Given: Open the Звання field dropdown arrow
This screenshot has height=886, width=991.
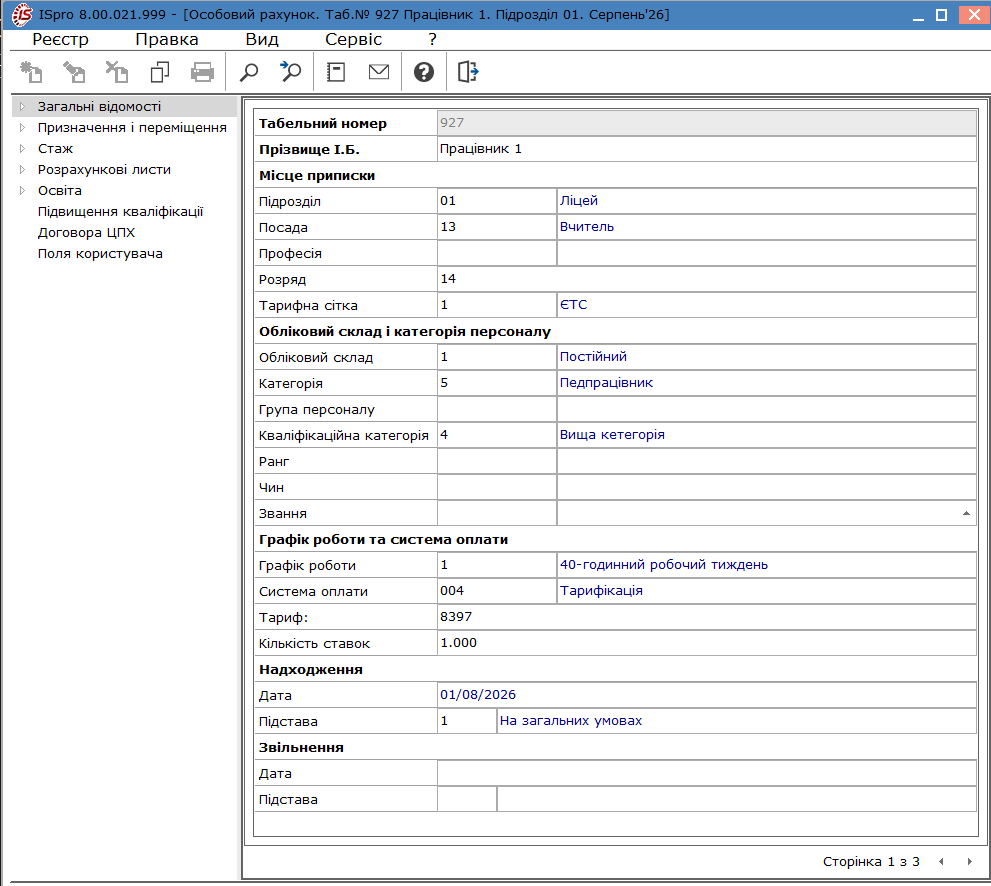Looking at the screenshot, I should [966, 513].
